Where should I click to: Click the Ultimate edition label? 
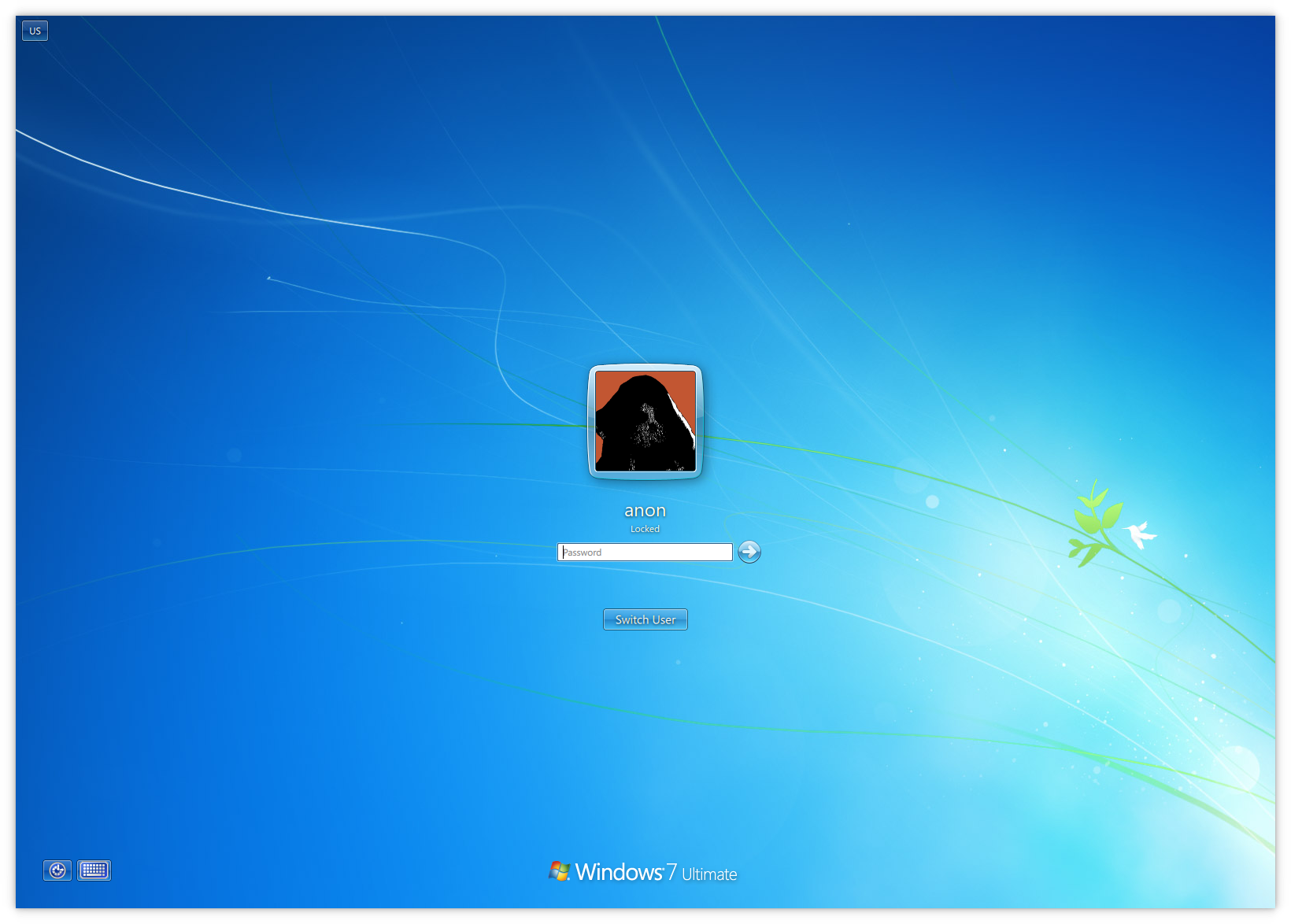point(709,874)
